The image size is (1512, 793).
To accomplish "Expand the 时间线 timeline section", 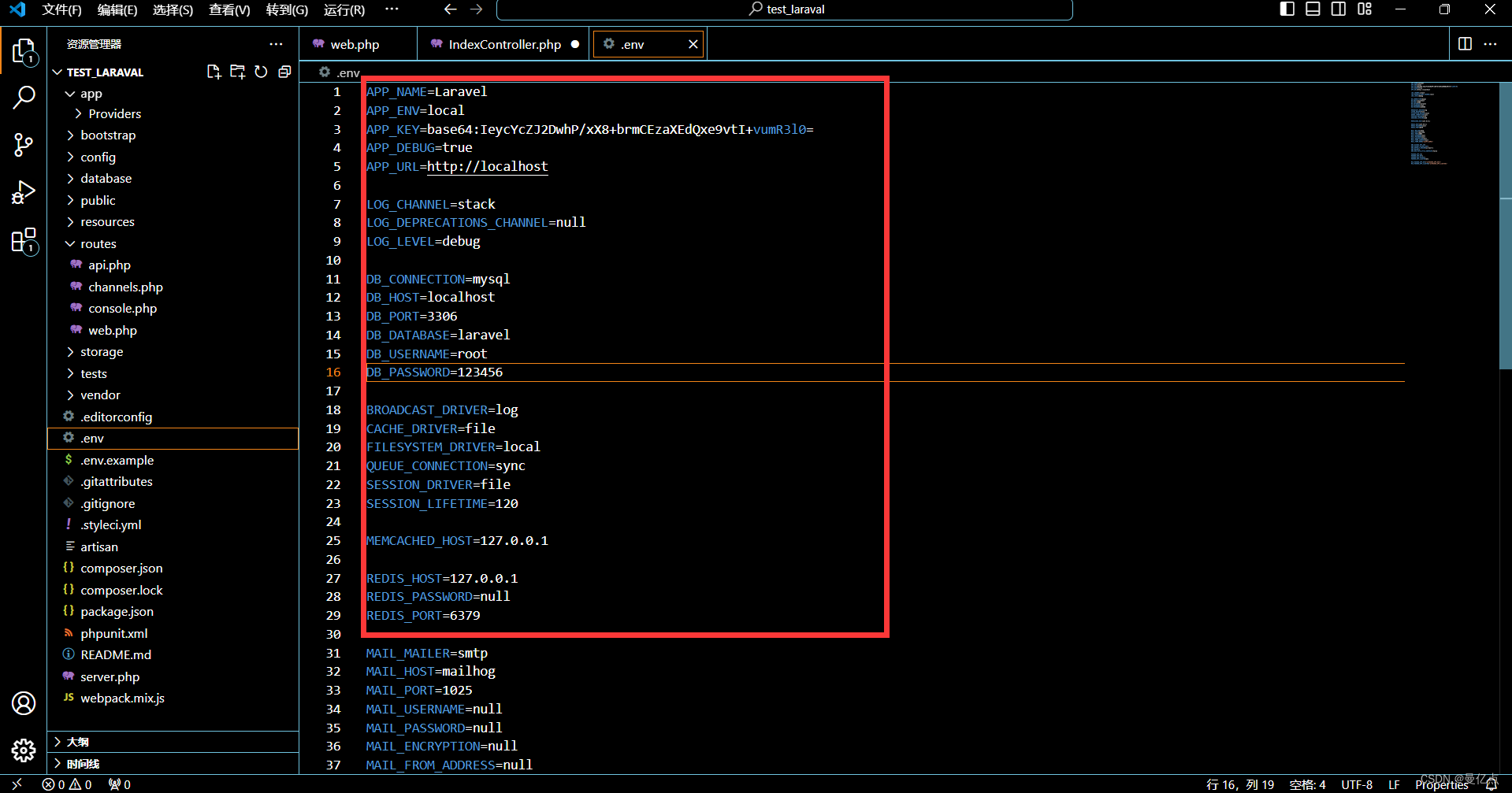I will coord(173,764).
